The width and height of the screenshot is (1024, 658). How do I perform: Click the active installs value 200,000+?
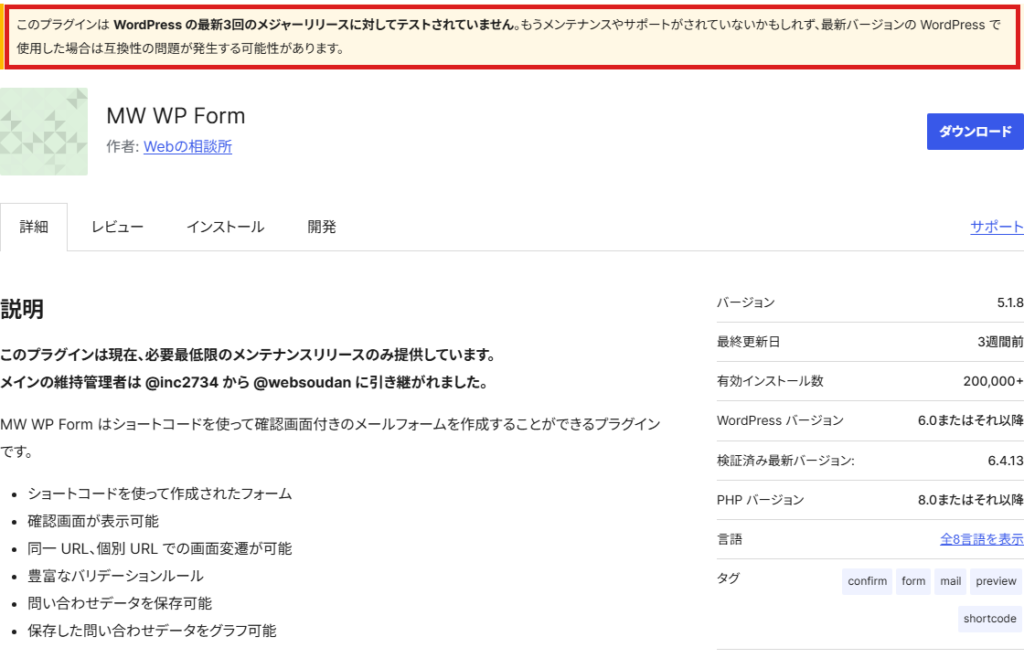click(x=993, y=381)
